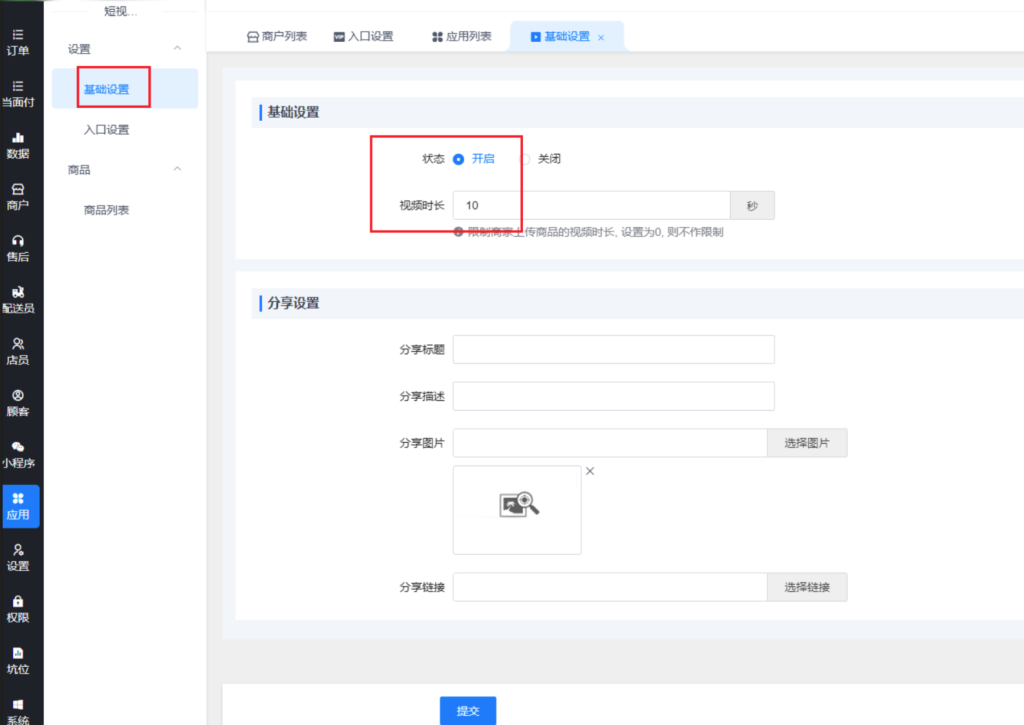Open the 售后 headset support icon
Viewport: 1024px width, 725px height.
pyautogui.click(x=18, y=241)
